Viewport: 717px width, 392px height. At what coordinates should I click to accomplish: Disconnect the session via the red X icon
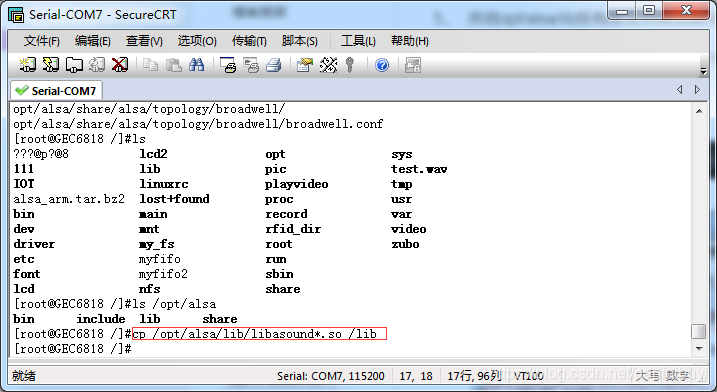[x=120, y=65]
